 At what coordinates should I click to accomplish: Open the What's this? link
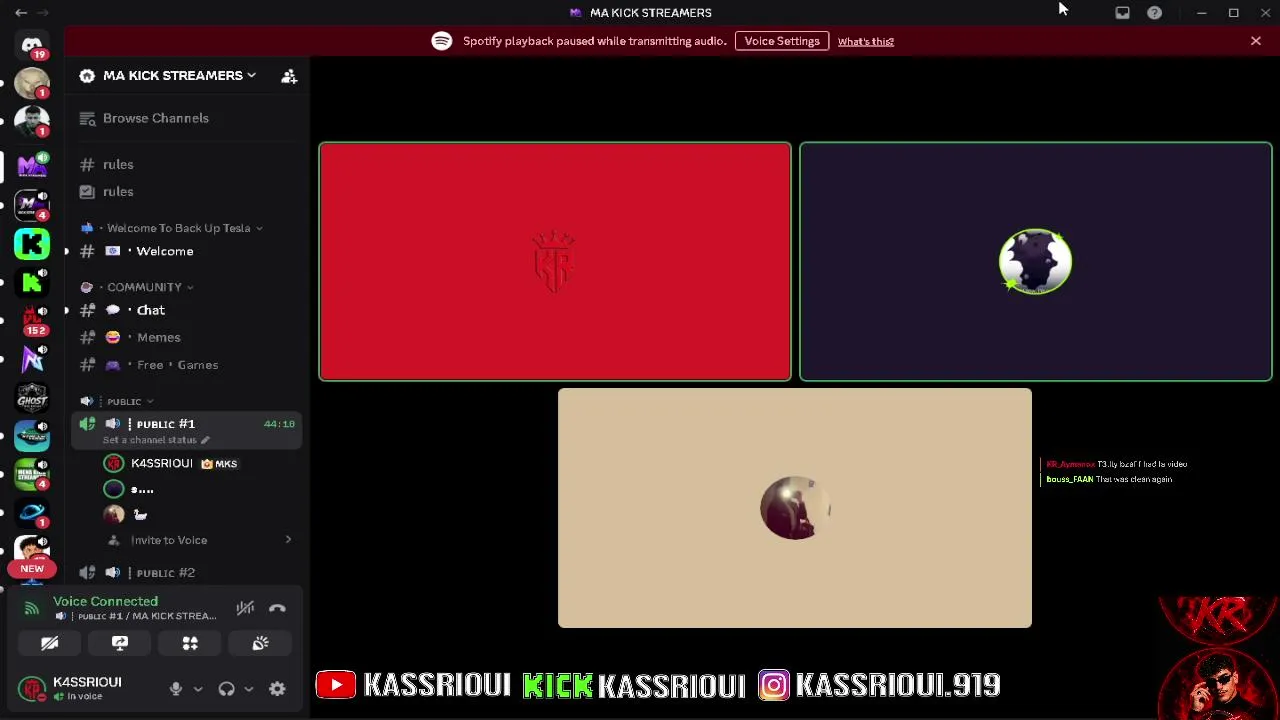(x=866, y=41)
